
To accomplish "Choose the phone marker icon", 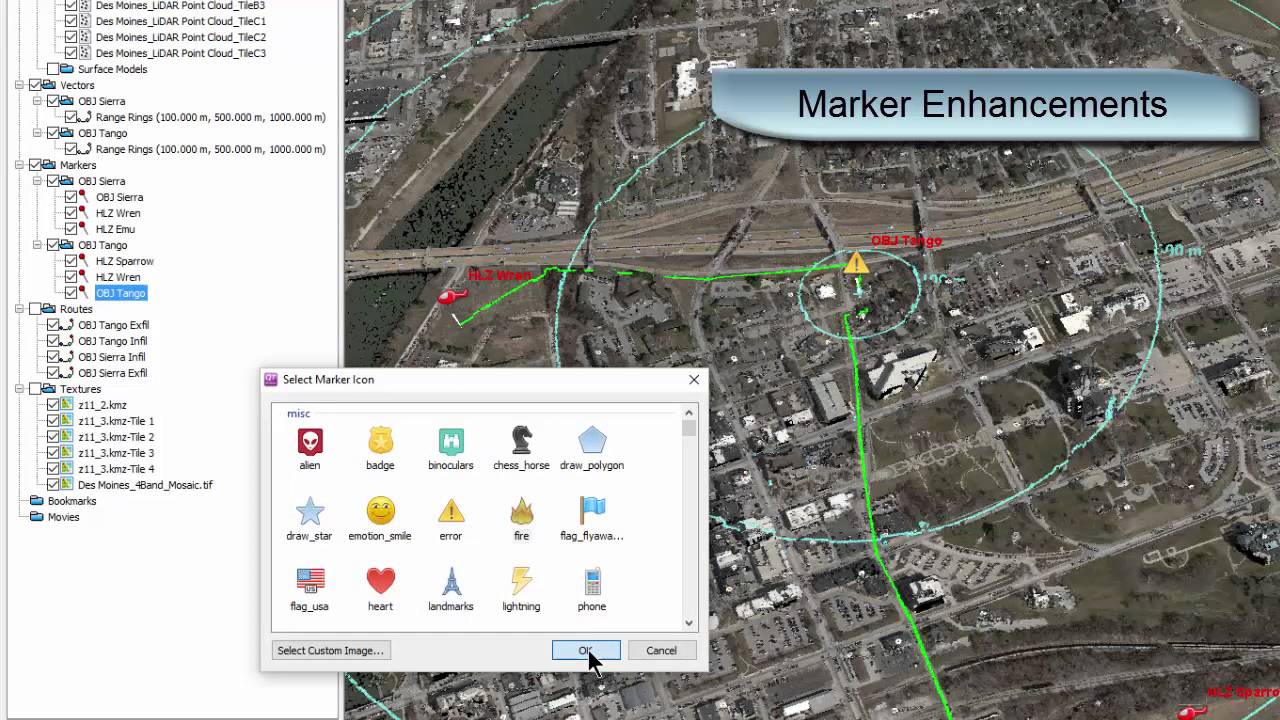I will 592,581.
